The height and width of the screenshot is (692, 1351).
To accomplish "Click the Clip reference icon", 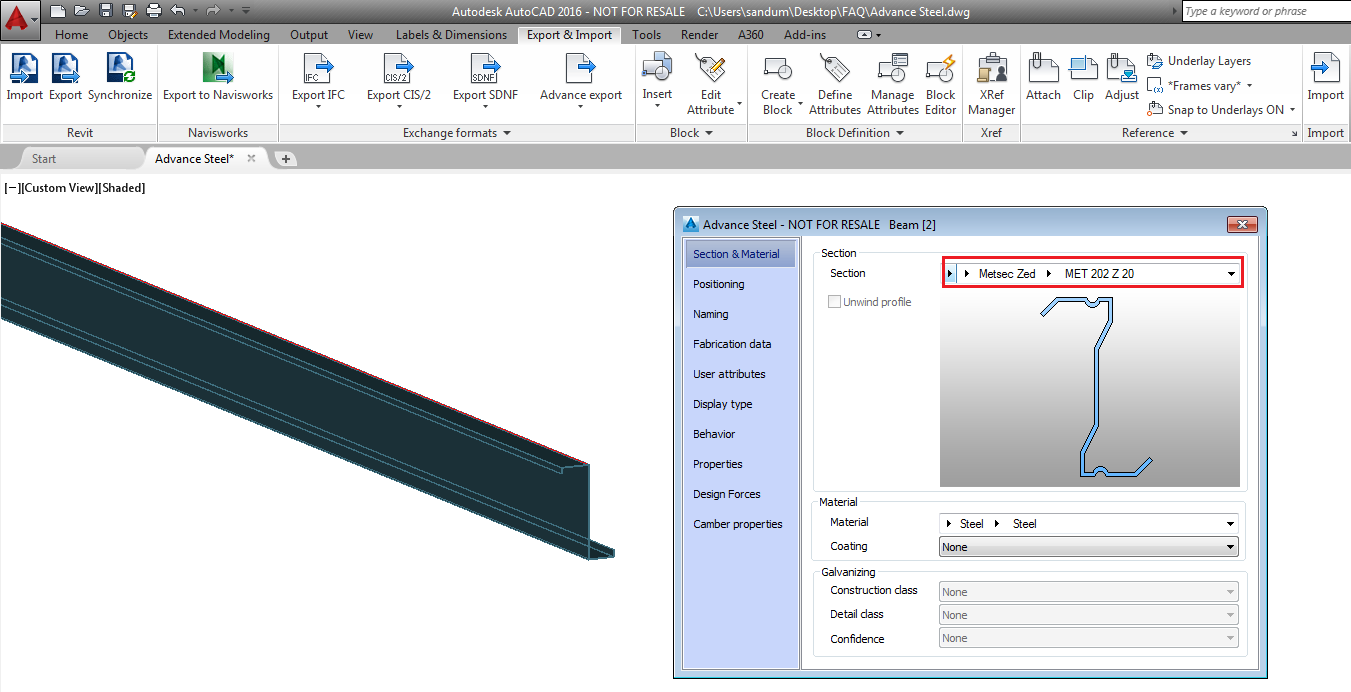I will click(1084, 68).
